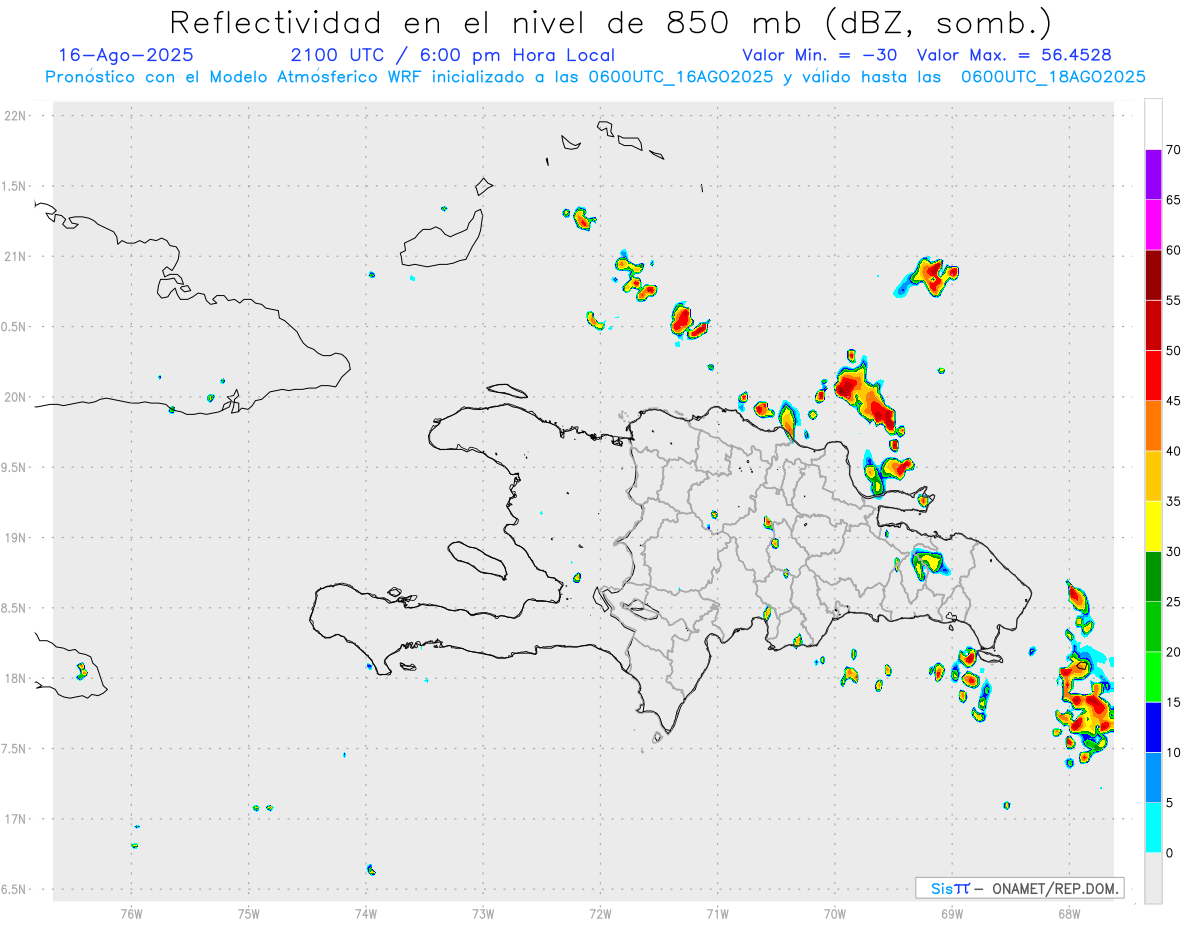Screen dimensions: 1200x927
Task: Click the colorbar label '30'
Action: (1174, 552)
